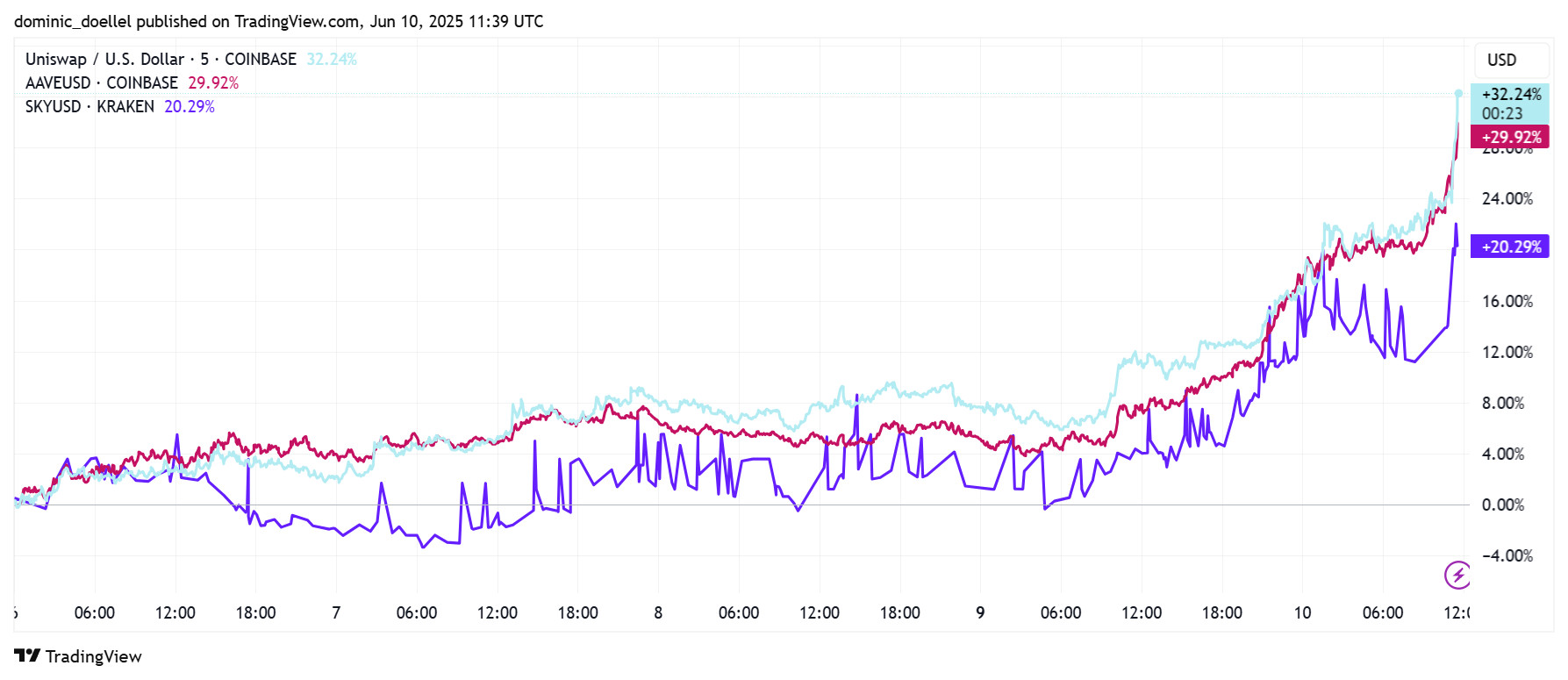This screenshot has height=680, width=1568.
Task: Click the last-price dot on Uniswap line
Action: pyautogui.click(x=1458, y=93)
